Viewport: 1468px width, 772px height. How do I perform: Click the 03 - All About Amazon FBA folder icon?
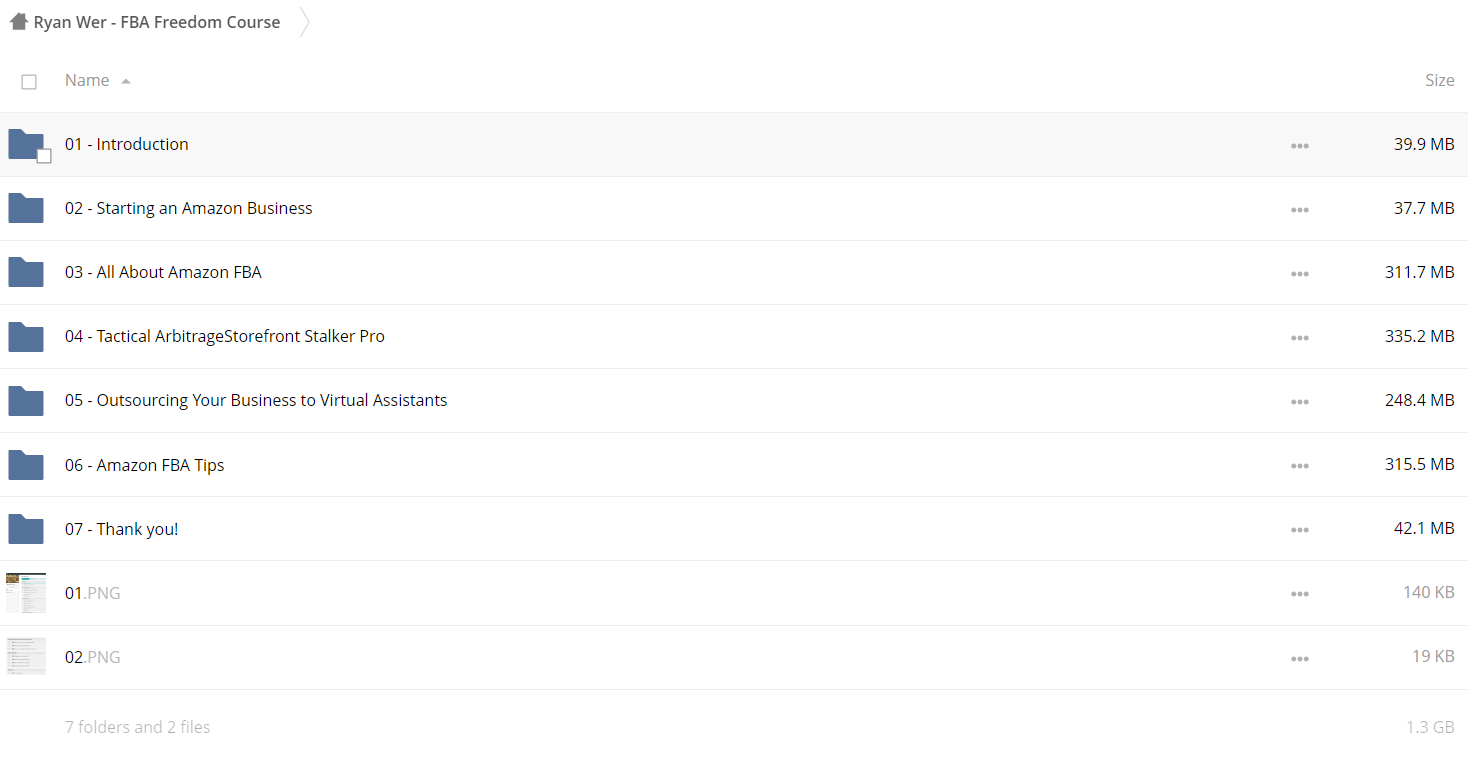[26, 272]
